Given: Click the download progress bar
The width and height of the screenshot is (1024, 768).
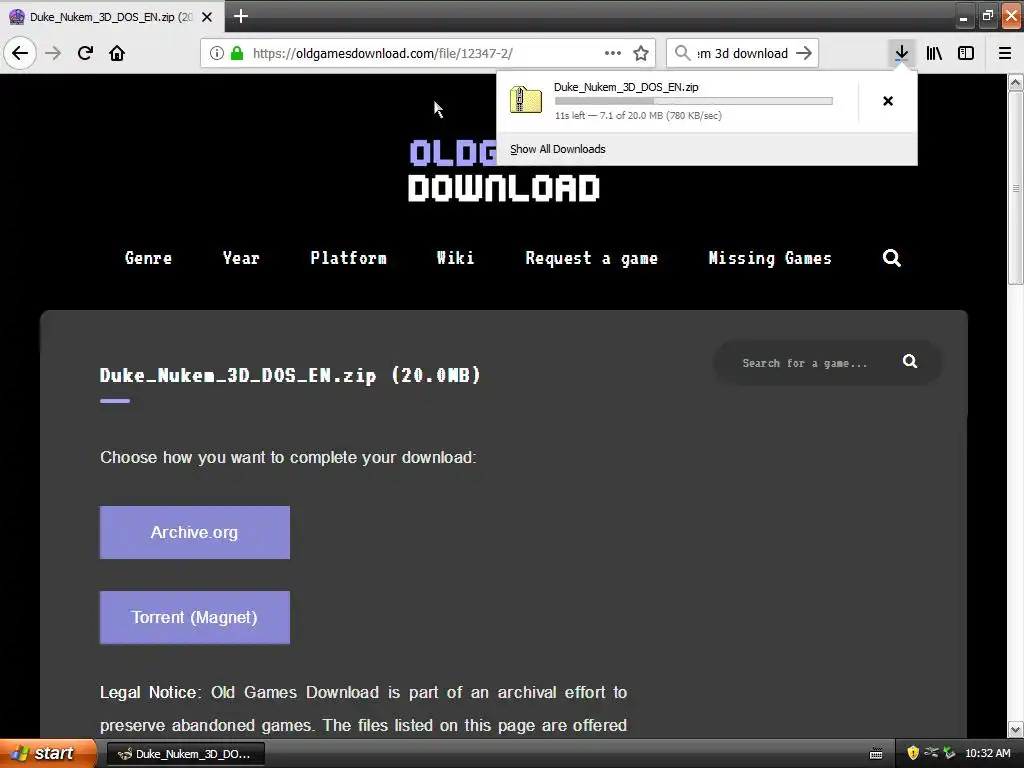Looking at the screenshot, I should pyautogui.click(x=694, y=101).
